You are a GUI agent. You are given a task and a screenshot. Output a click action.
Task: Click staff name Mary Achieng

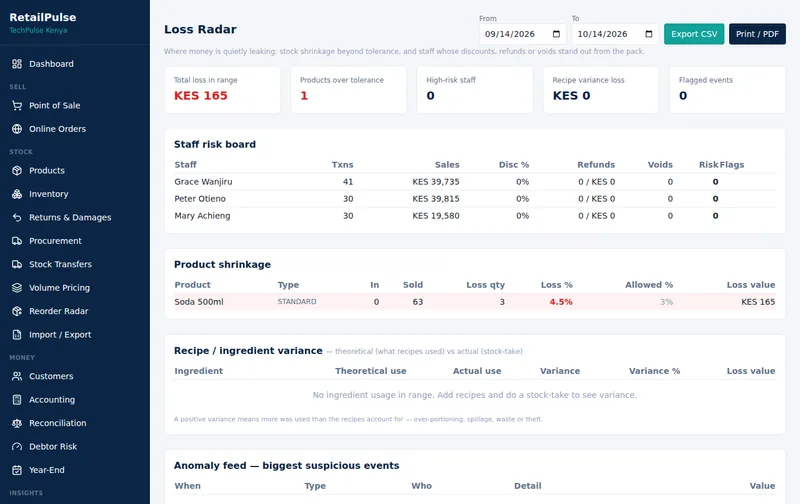pyautogui.click(x=202, y=216)
